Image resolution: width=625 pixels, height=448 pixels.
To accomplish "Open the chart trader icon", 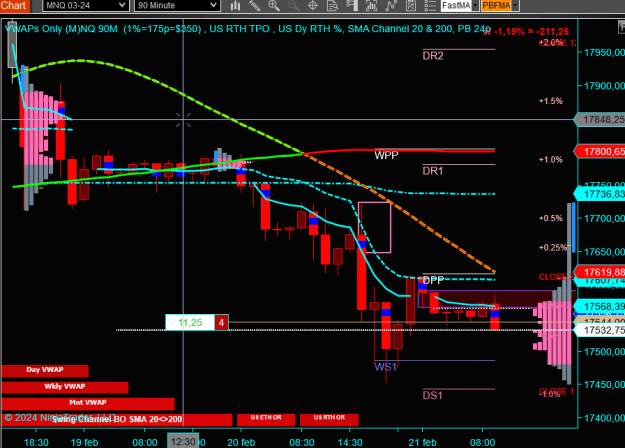I will click(x=352, y=5).
